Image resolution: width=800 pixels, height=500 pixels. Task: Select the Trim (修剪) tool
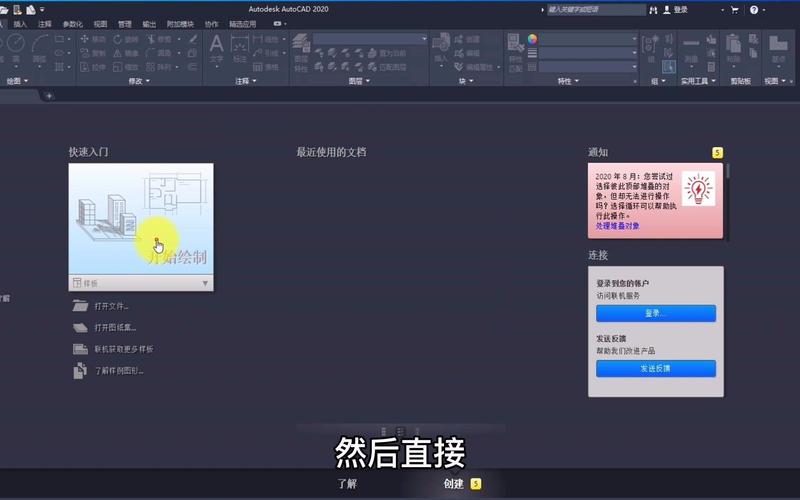[x=160, y=39]
